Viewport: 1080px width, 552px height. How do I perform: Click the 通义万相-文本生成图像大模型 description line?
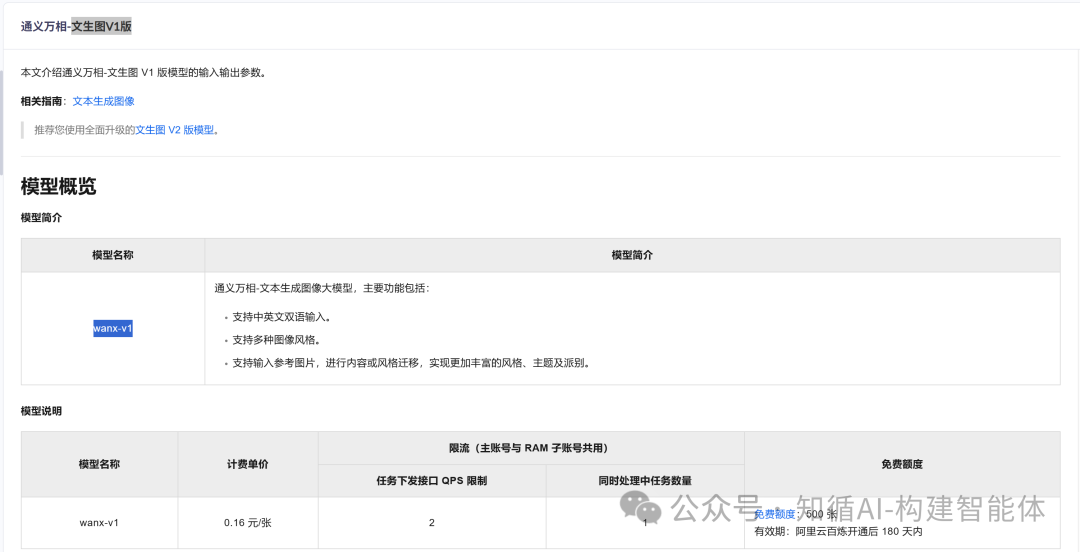322,288
